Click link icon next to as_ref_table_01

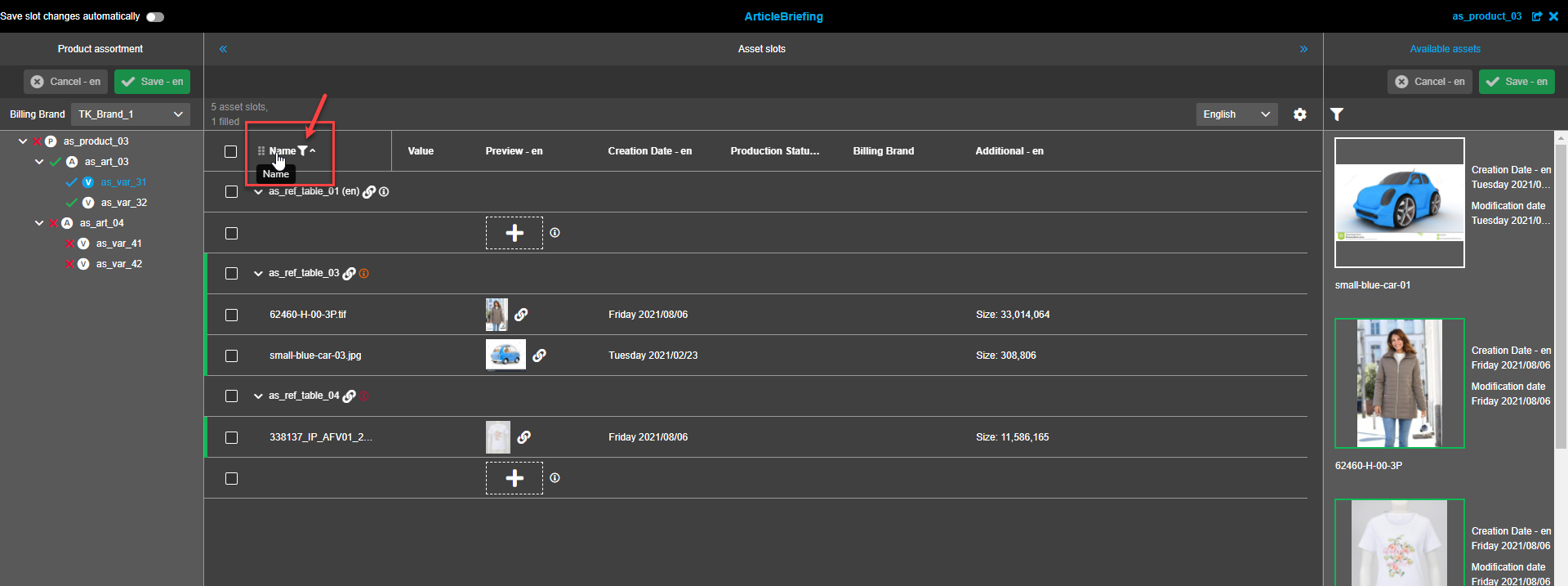tap(369, 192)
